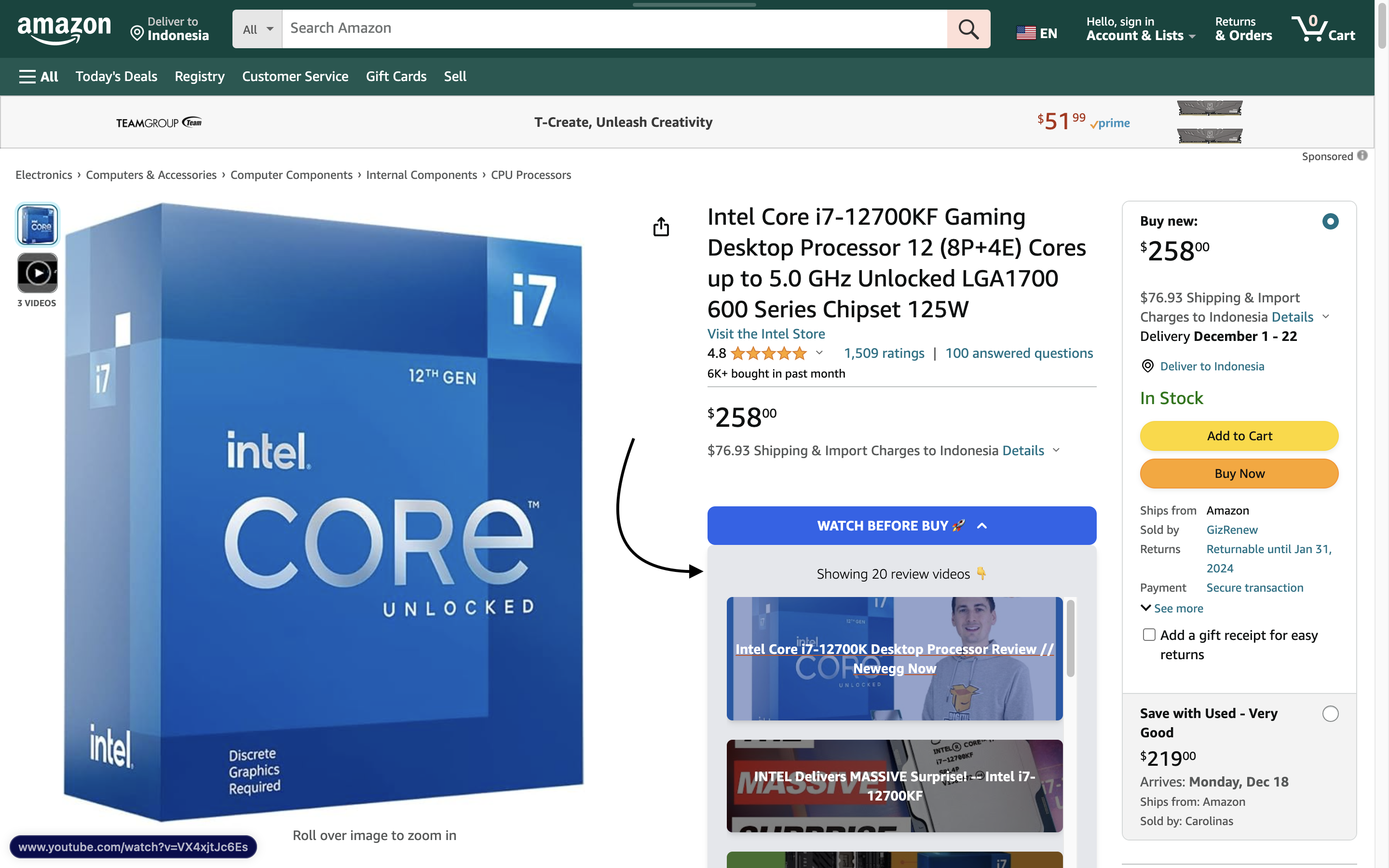Go to Electronics breadcrumb
This screenshot has width=1389, height=868.
43,175
